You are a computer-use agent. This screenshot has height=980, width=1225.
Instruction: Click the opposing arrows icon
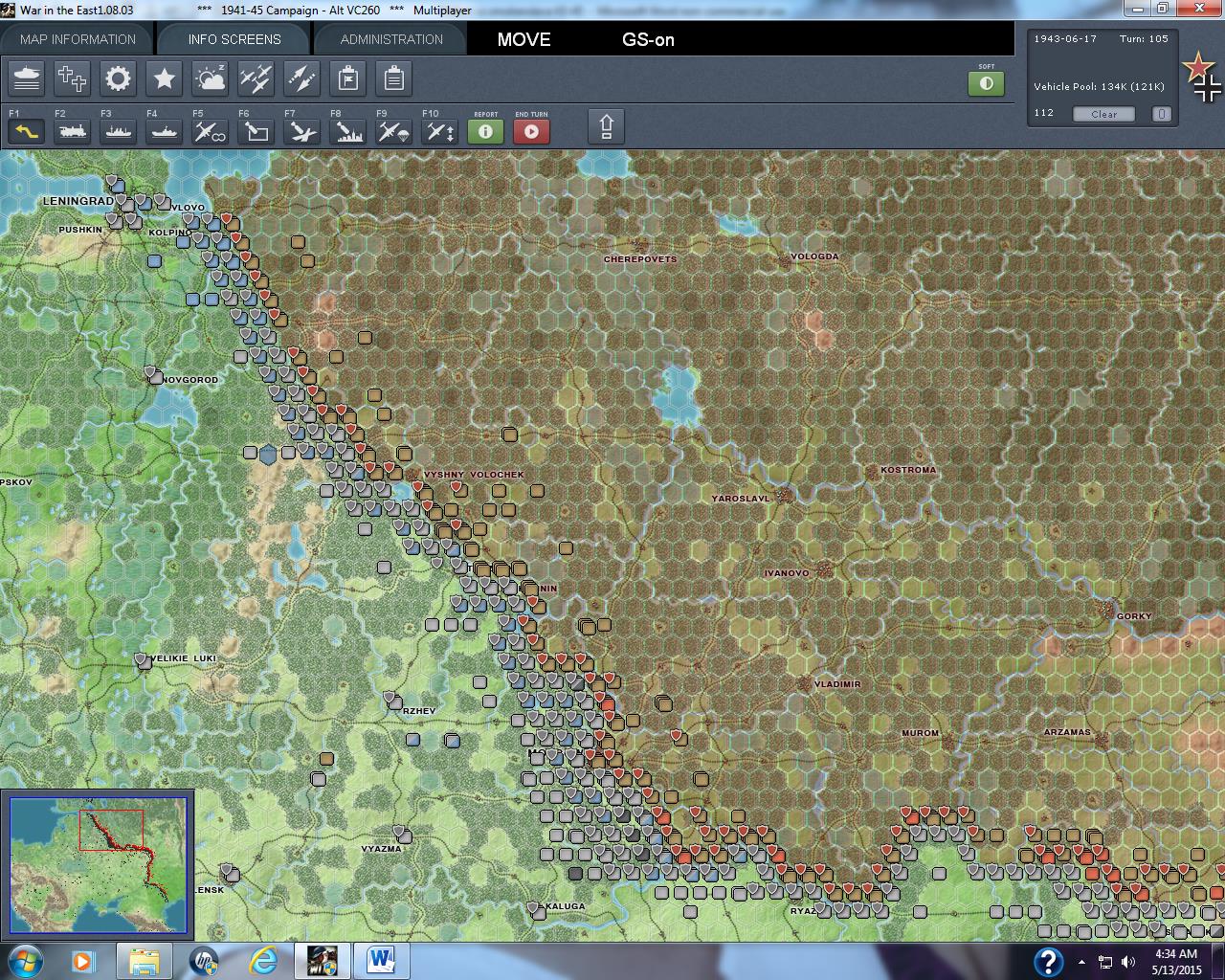pyautogui.click(x=301, y=78)
